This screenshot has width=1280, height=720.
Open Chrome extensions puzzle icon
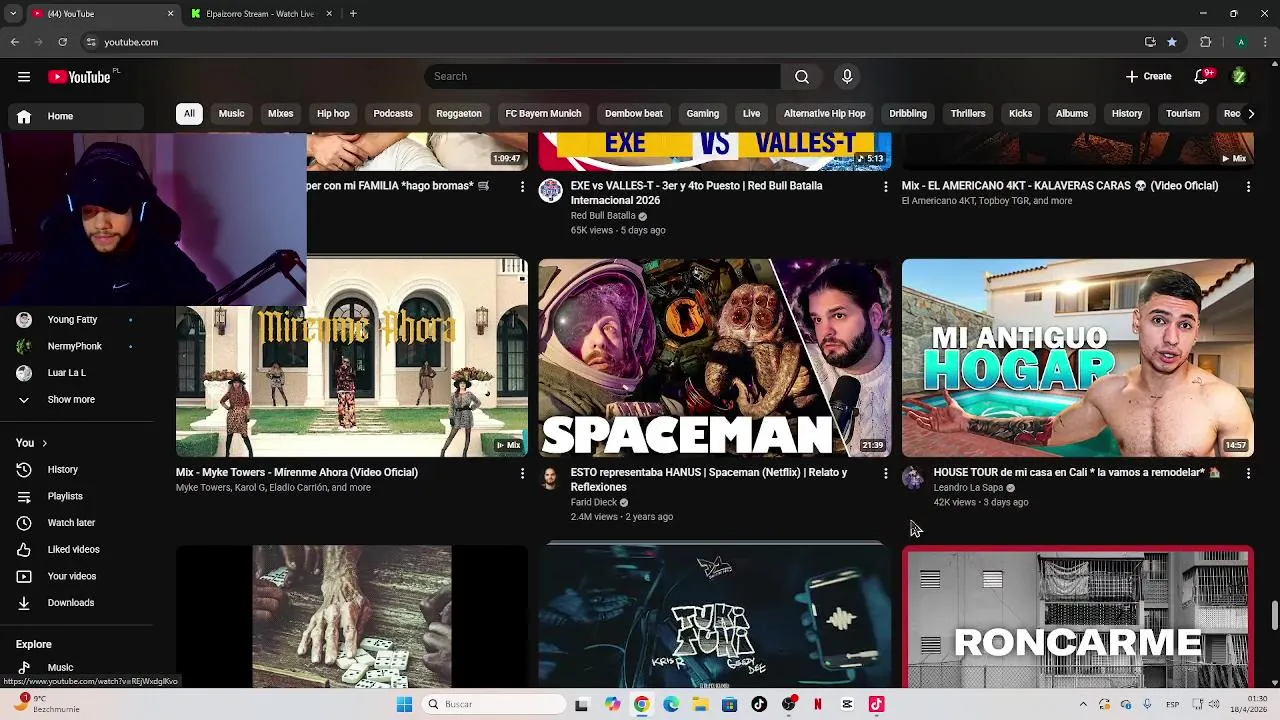click(x=1206, y=42)
